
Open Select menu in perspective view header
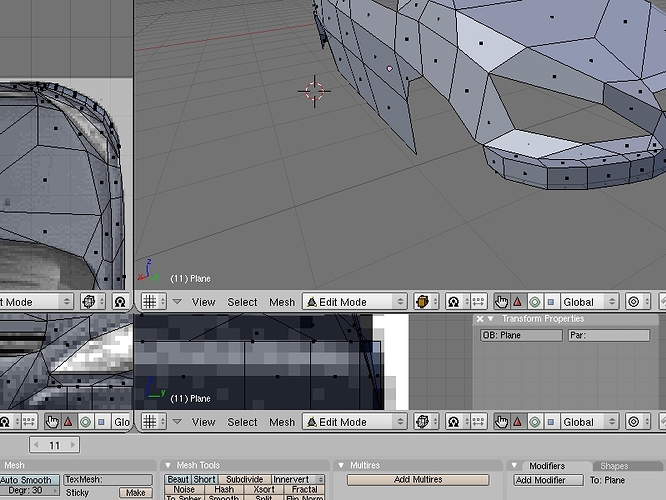click(242, 302)
